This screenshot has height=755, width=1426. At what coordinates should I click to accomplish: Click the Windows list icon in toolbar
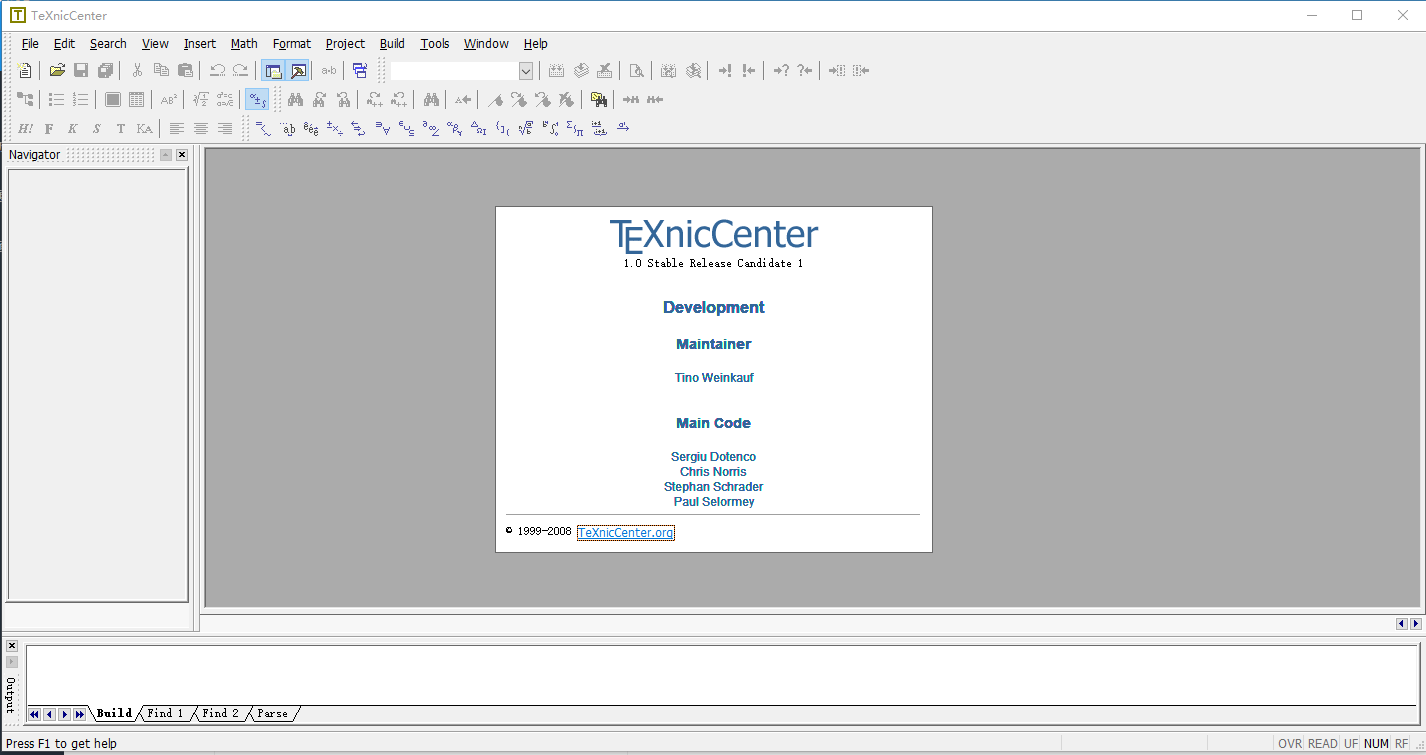360,71
